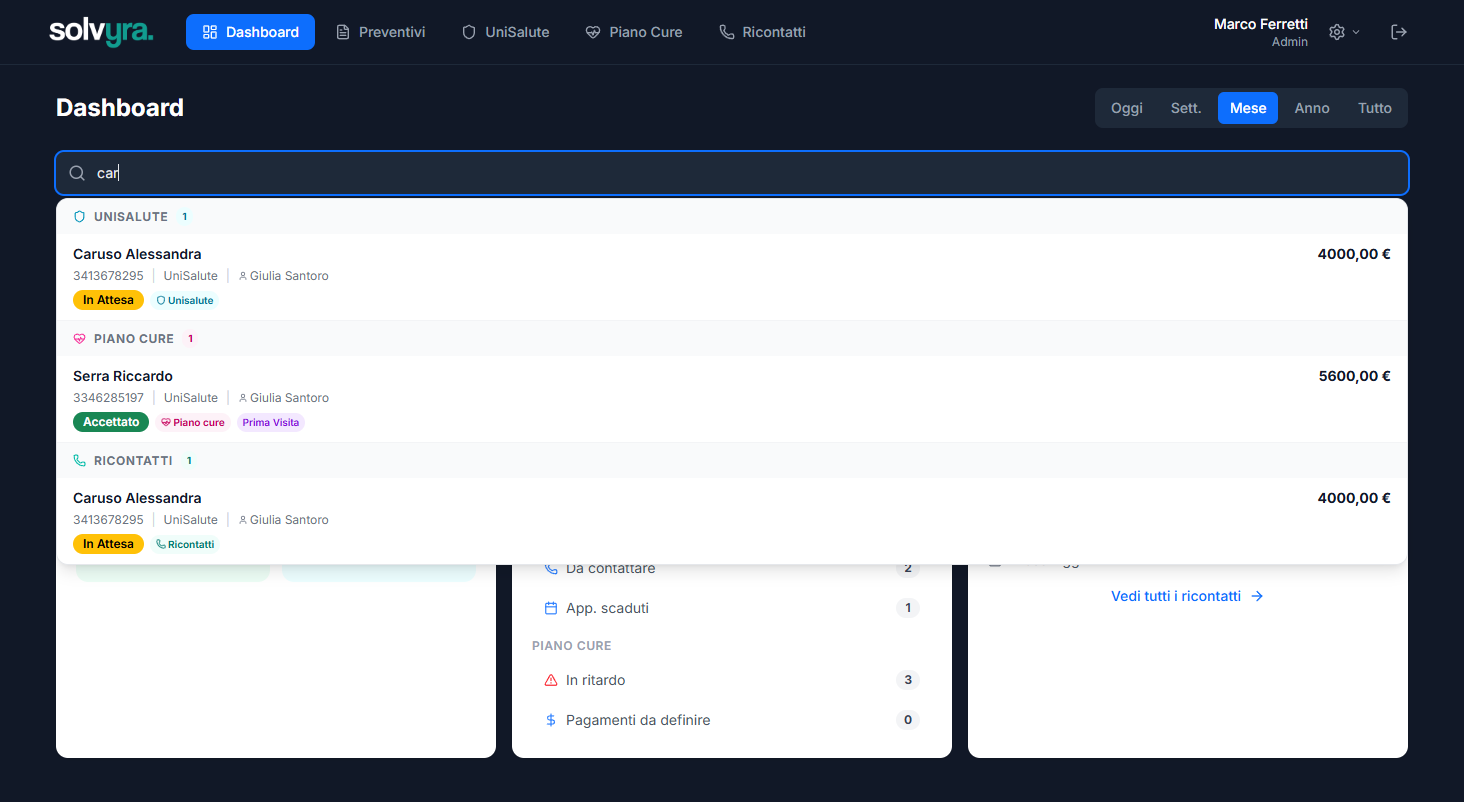Click the UniSalute shield section icon
Image resolution: width=1464 pixels, height=802 pixels.
[80, 216]
